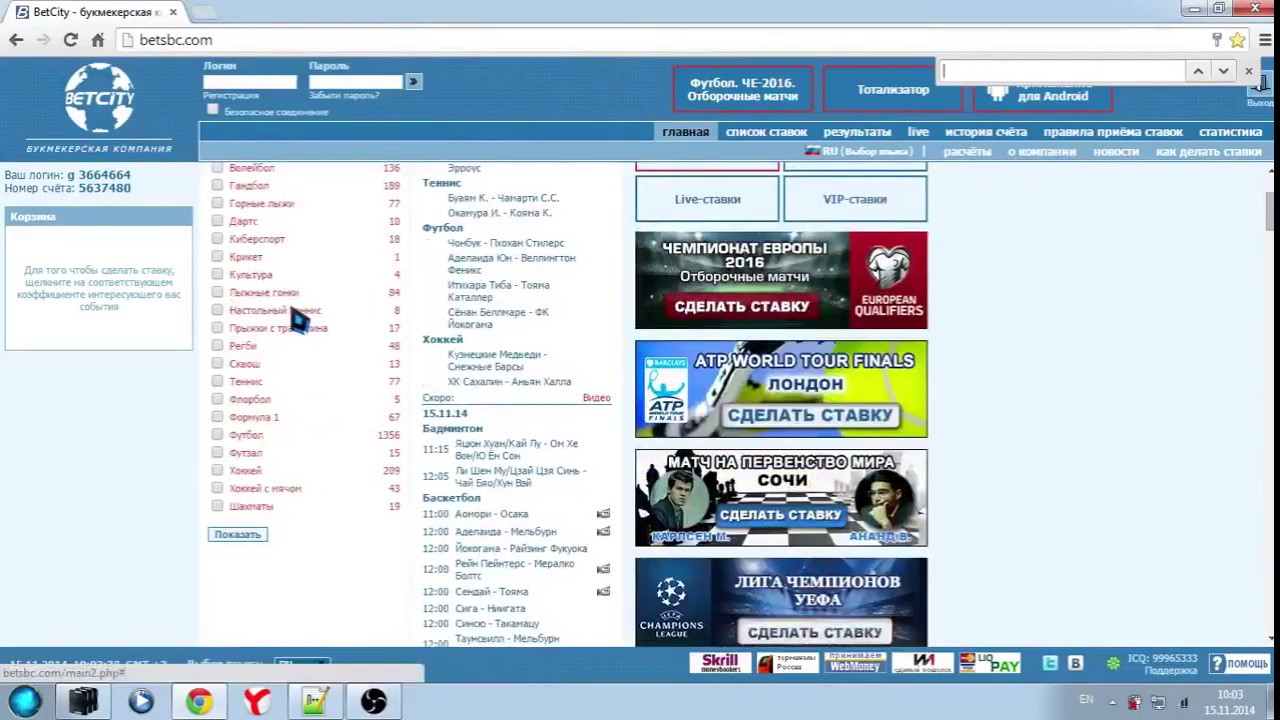Image resolution: width=1280 pixels, height=720 pixels.
Task: Open the live menu item
Action: pyautogui.click(x=918, y=132)
